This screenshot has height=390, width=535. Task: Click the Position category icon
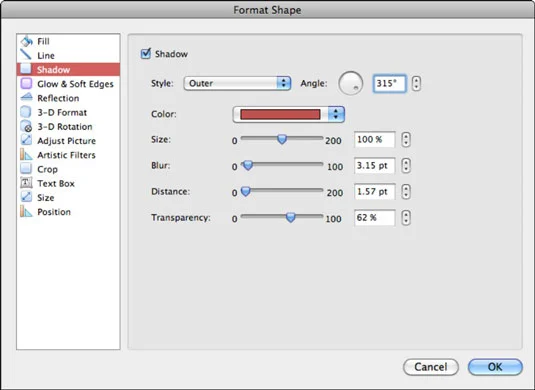tap(26, 212)
